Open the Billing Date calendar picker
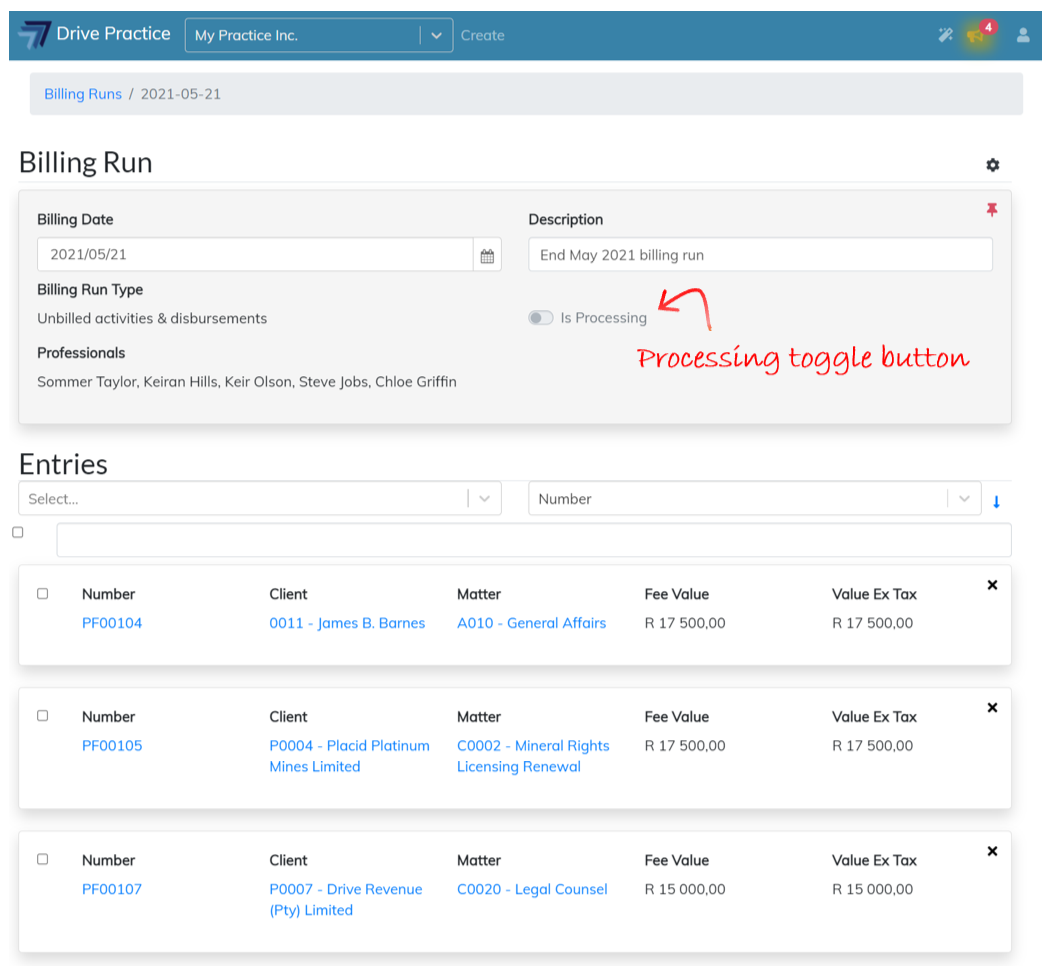 487,255
